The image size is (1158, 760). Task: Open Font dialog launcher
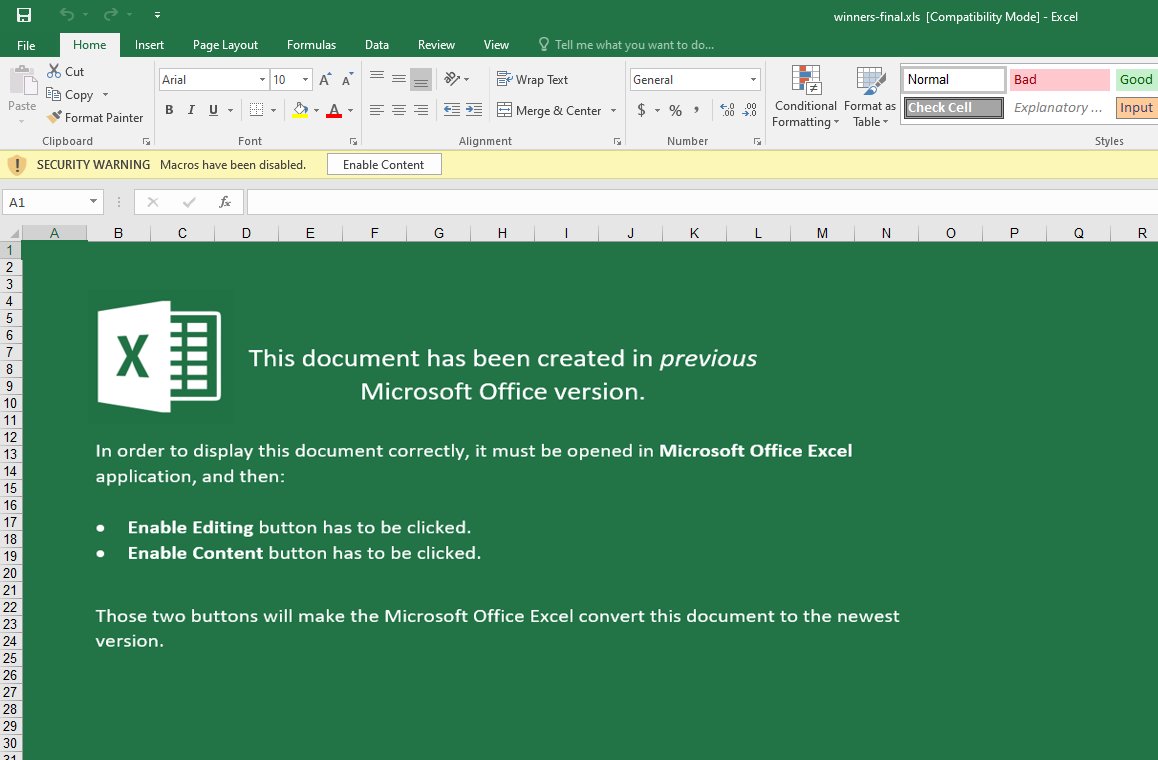click(x=353, y=141)
